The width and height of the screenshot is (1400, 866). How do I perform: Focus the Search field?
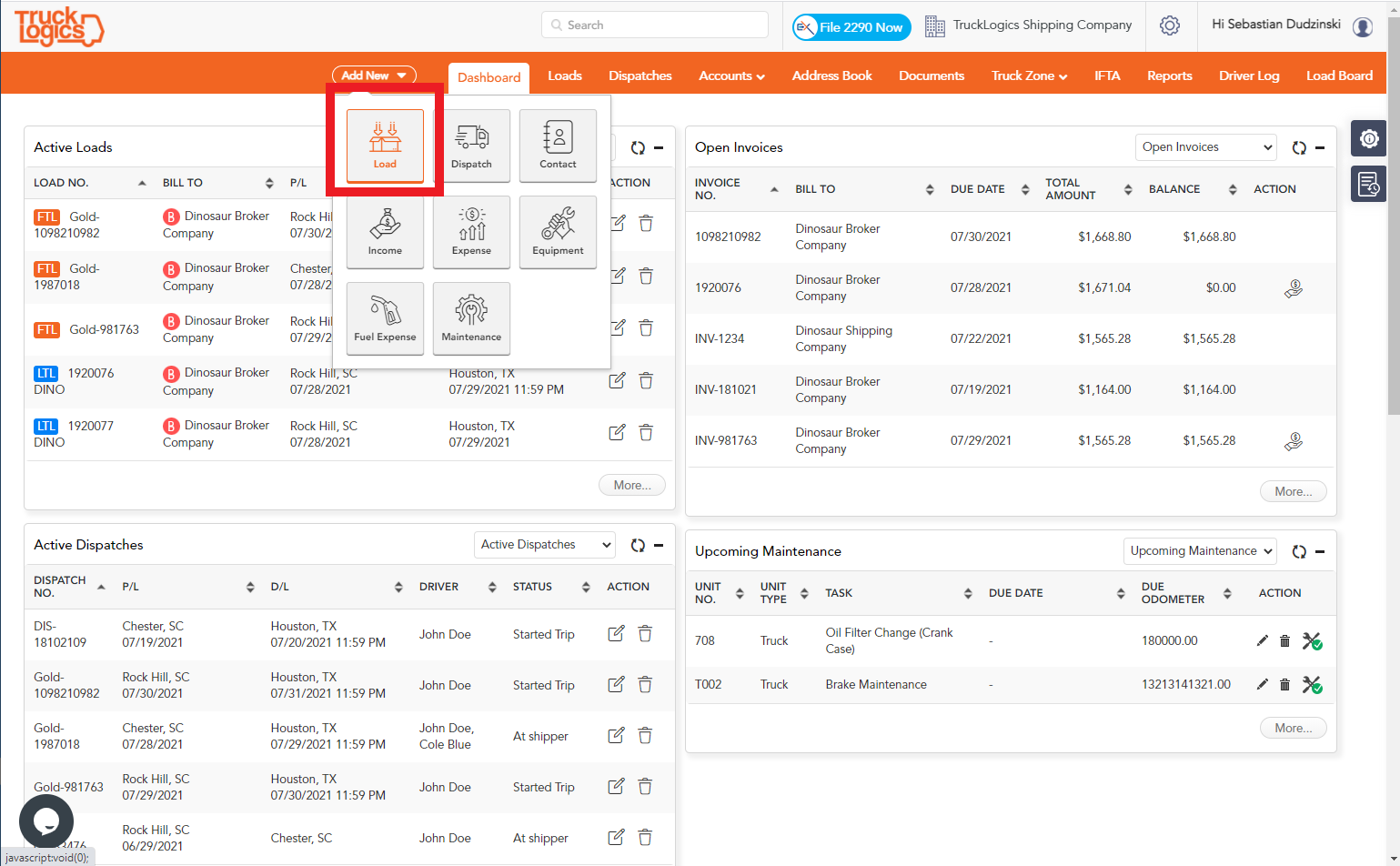point(655,25)
